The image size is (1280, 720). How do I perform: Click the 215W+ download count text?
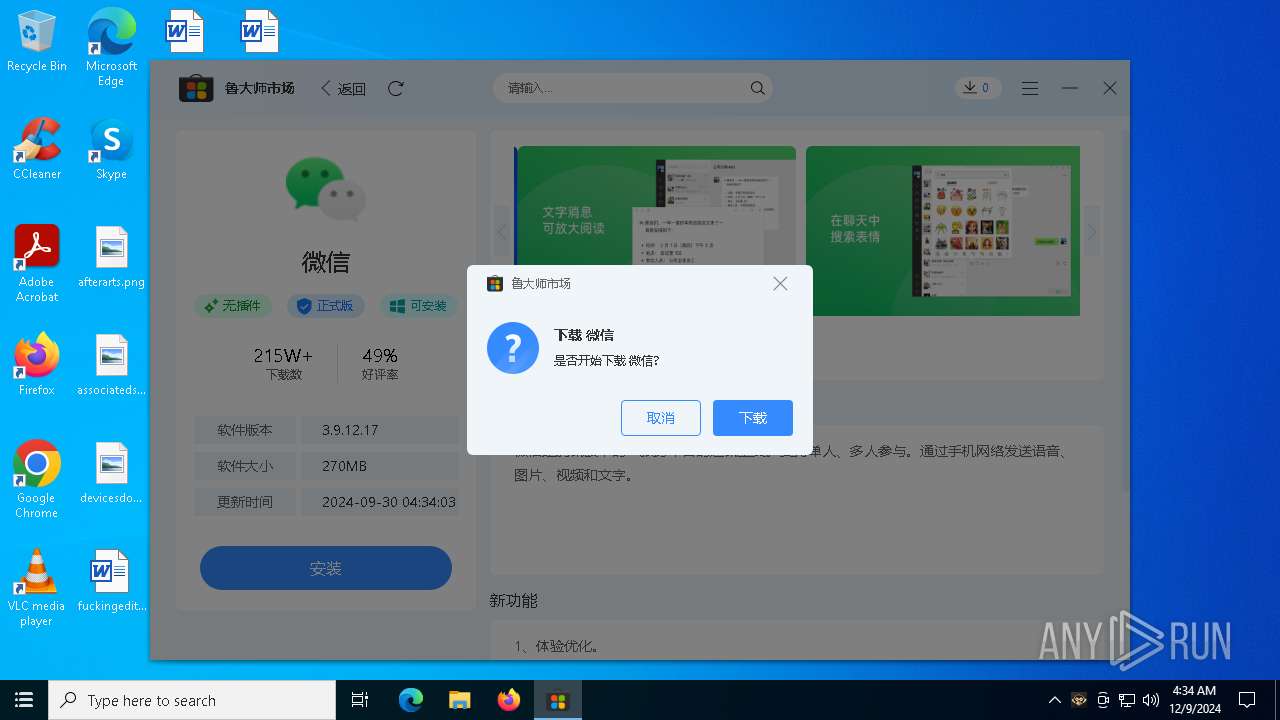(283, 356)
